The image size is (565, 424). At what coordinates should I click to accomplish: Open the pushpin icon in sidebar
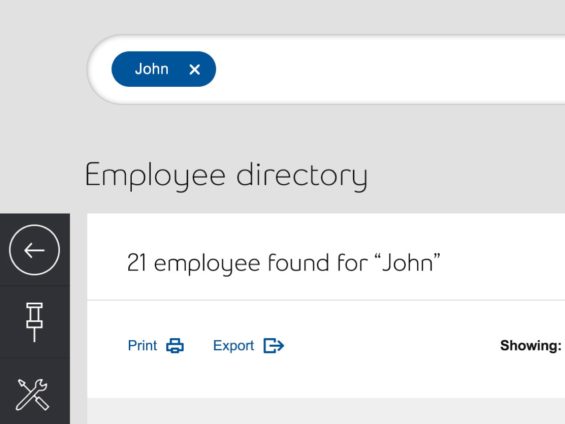point(35,322)
